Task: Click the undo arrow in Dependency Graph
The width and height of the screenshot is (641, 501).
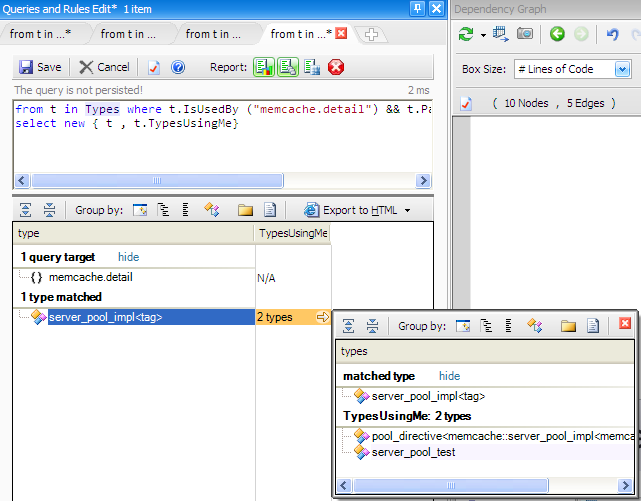Action: coord(613,34)
